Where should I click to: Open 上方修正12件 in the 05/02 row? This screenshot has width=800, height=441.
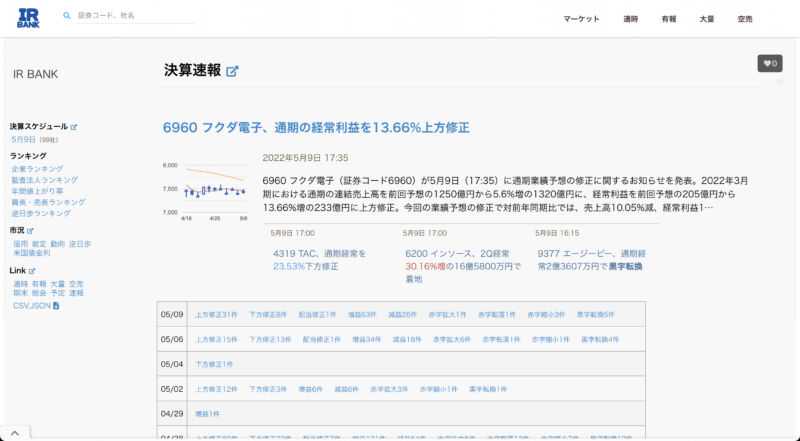[216, 389]
